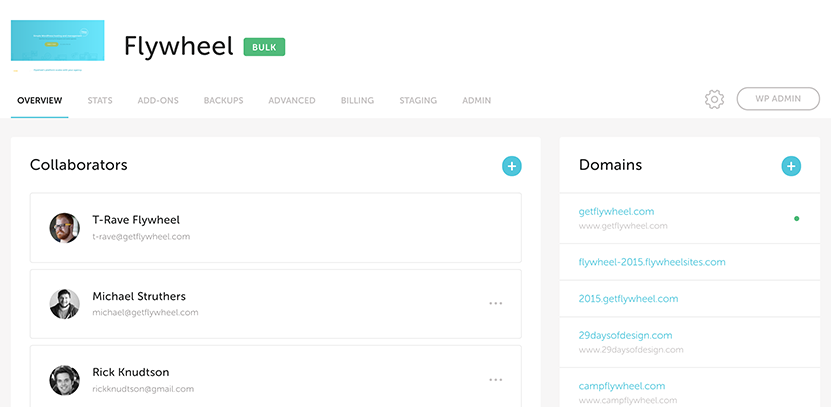Image resolution: width=831 pixels, height=407 pixels.
Task: Click email t-rave@getflywheel.com
Action: (x=141, y=237)
